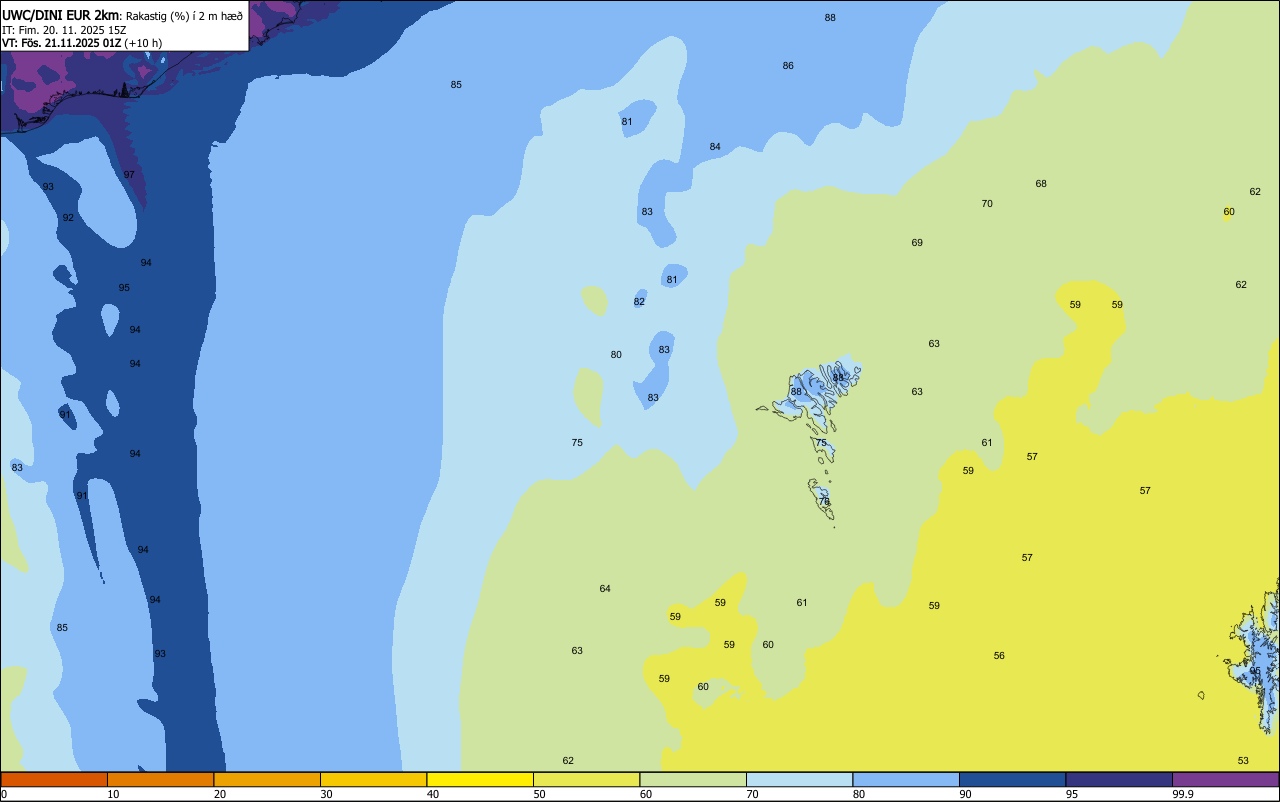Click the map value '97'
Image resolution: width=1280 pixels, height=802 pixels.
tap(129, 175)
